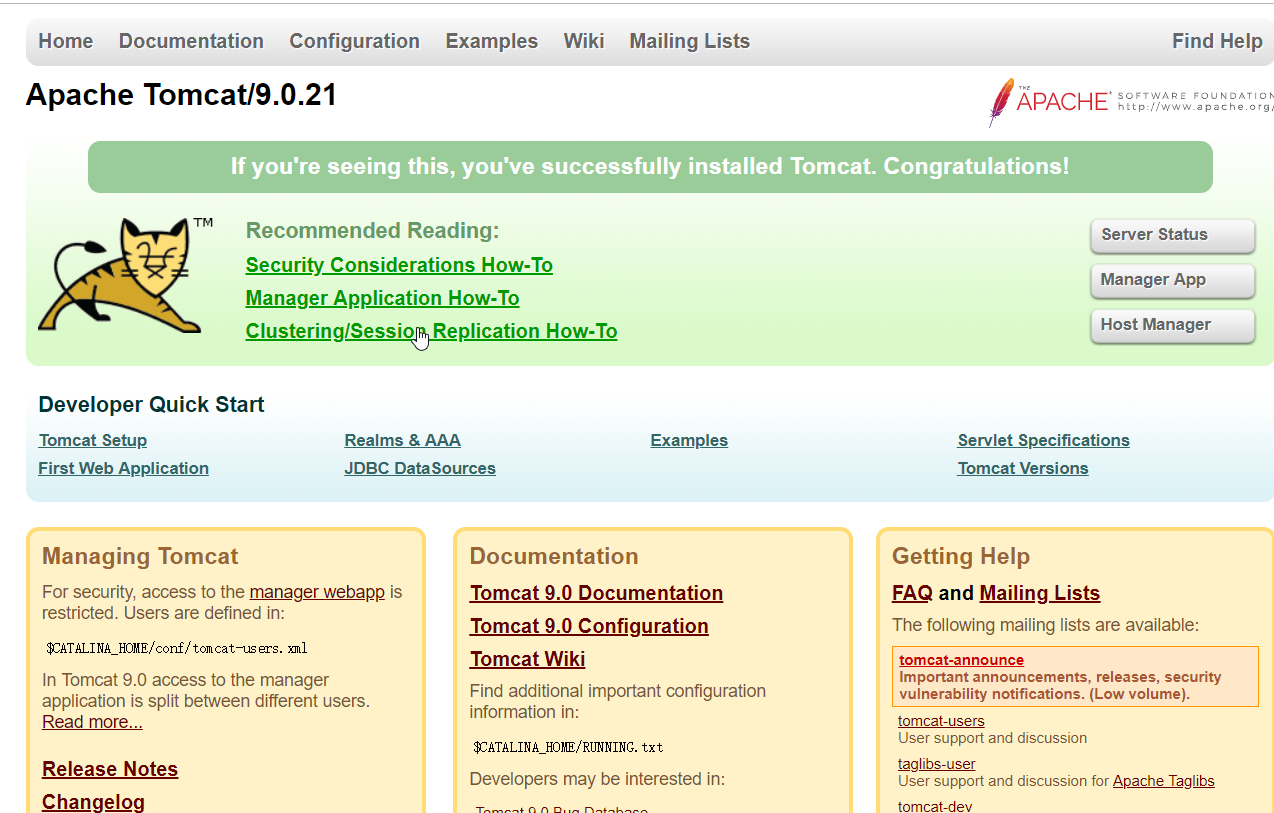Open the Clustering/Session Replication How-To
The image size is (1274, 813).
[x=431, y=331]
